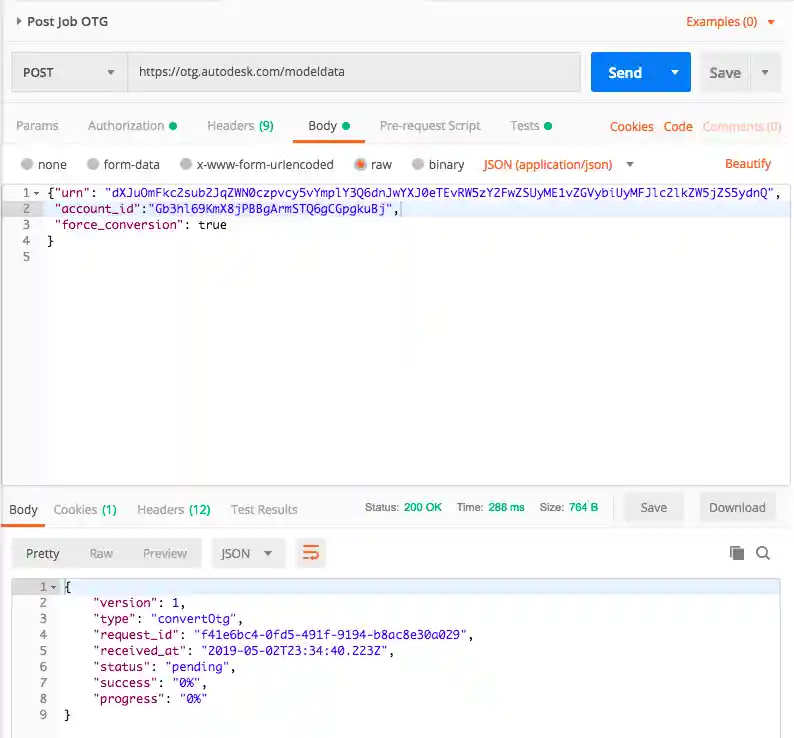
Task: Click the request URL input field
Action: pyautogui.click(x=354, y=73)
